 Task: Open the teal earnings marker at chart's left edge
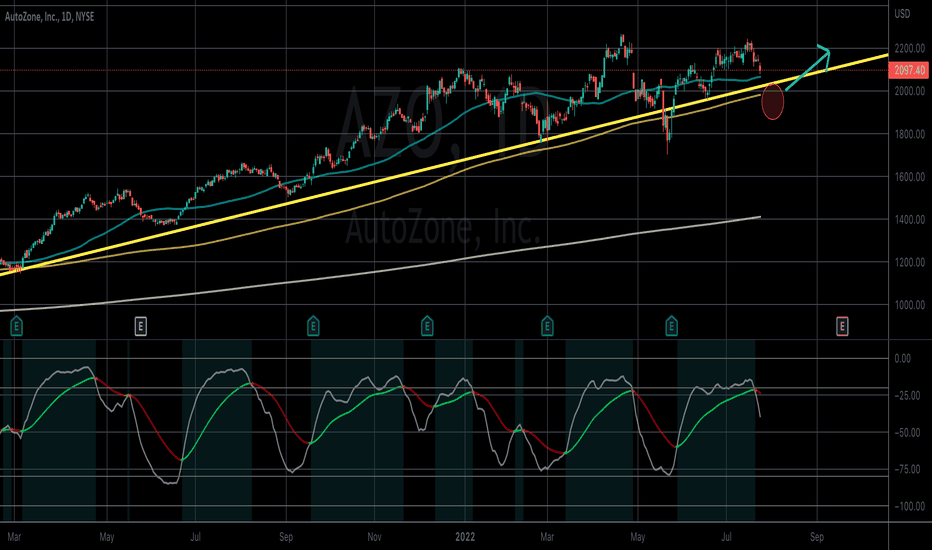[17, 326]
